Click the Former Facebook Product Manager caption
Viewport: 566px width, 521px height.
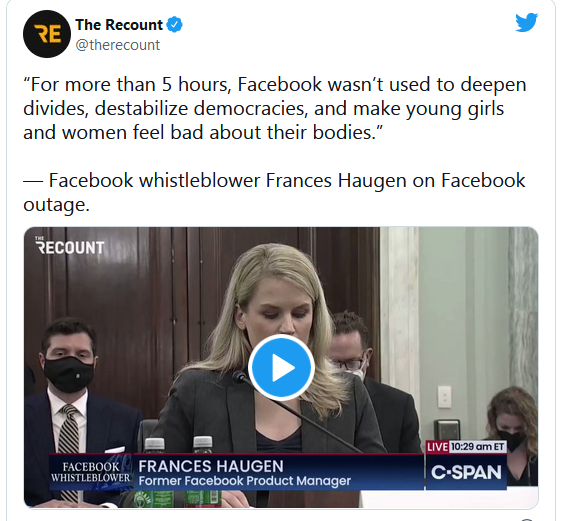(245, 481)
